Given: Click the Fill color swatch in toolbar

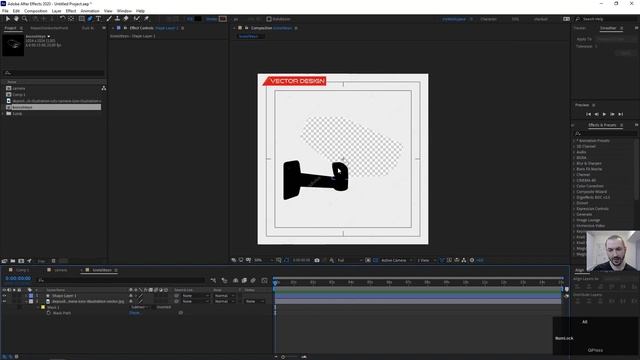Looking at the screenshot, I should tap(198, 19).
